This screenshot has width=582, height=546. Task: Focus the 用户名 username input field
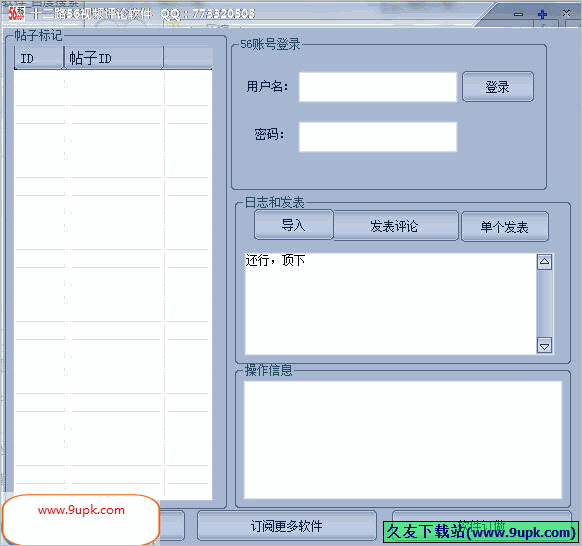click(378, 87)
